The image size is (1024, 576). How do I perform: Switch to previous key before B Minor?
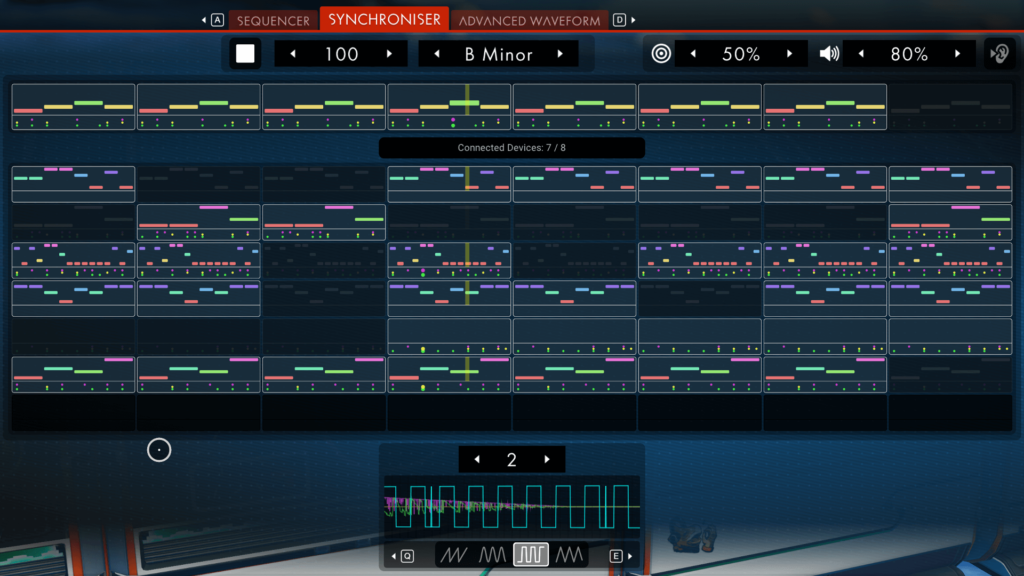(437, 54)
